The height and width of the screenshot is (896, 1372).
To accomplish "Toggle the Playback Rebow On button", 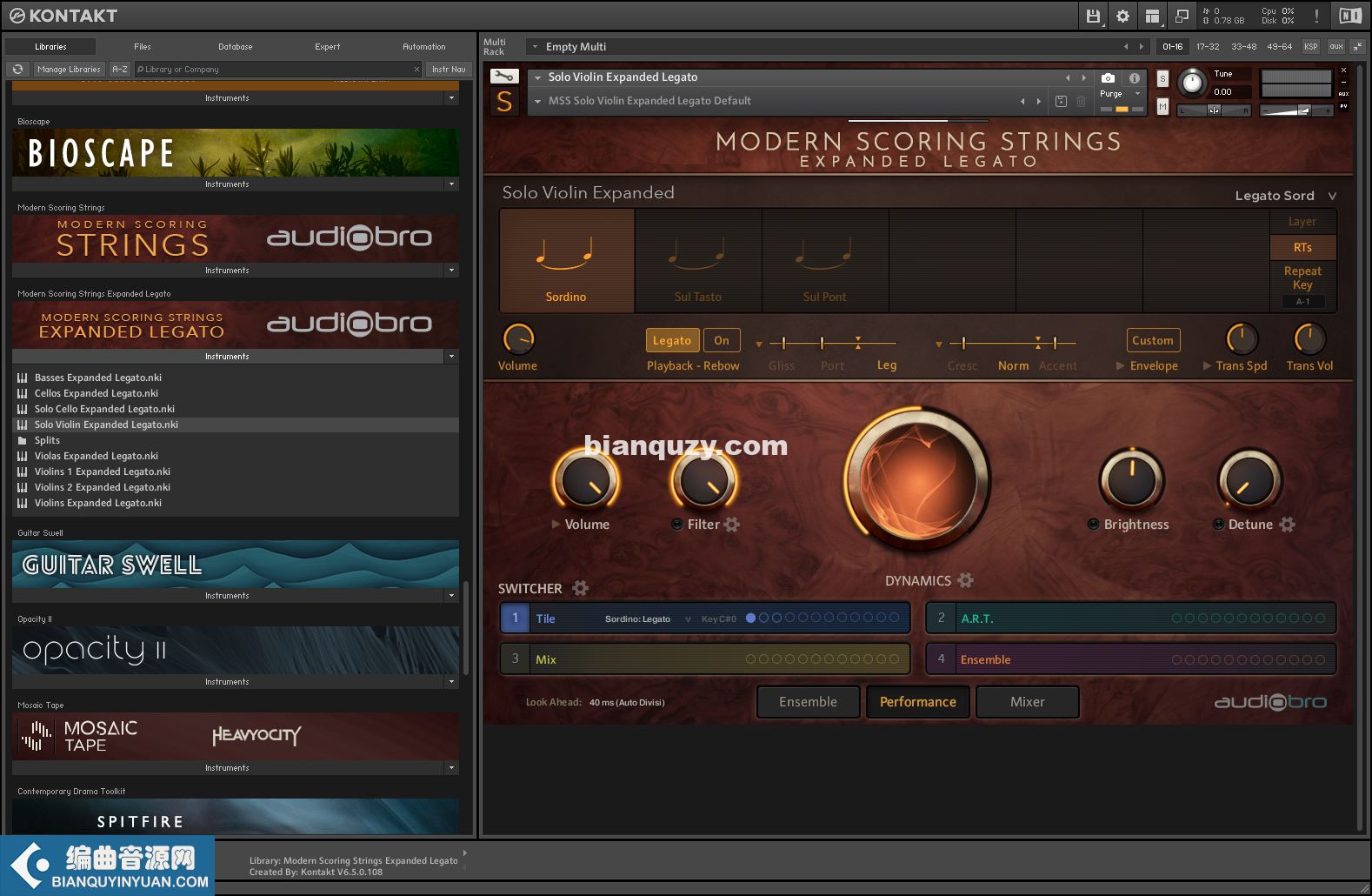I will coord(722,340).
